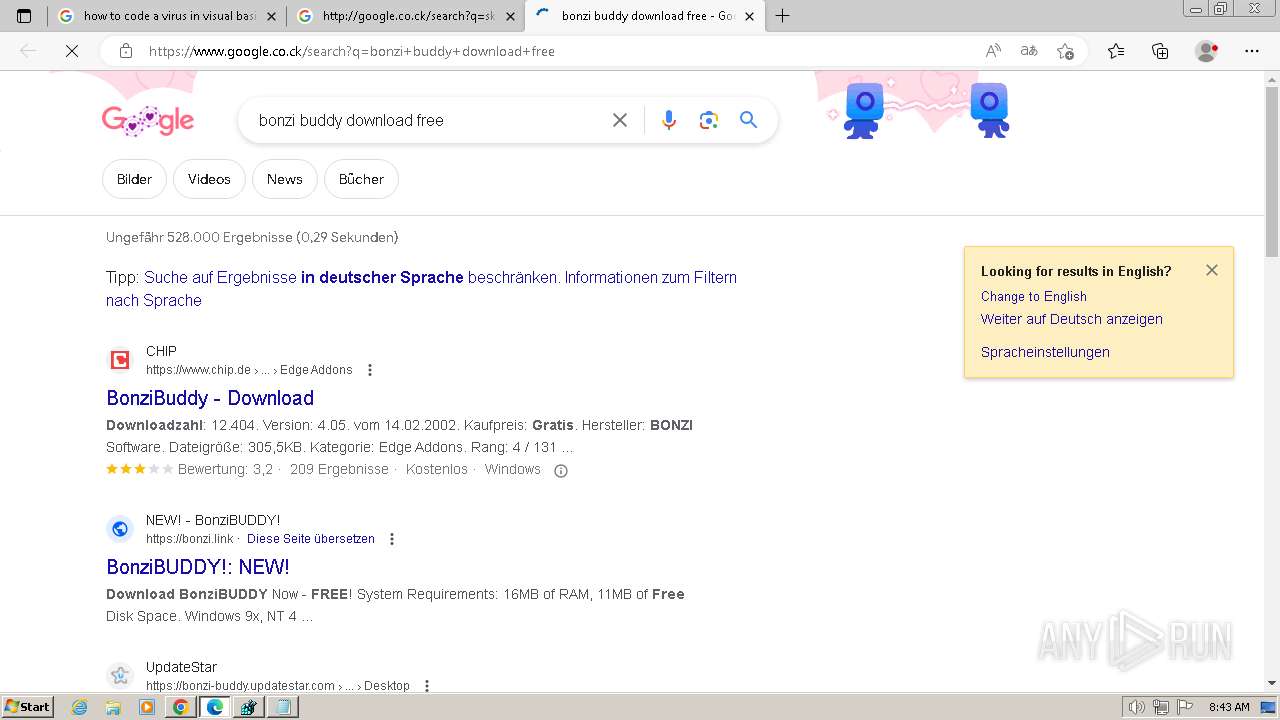Open more options for UpdateStar result
1280x720 pixels.
427,686
